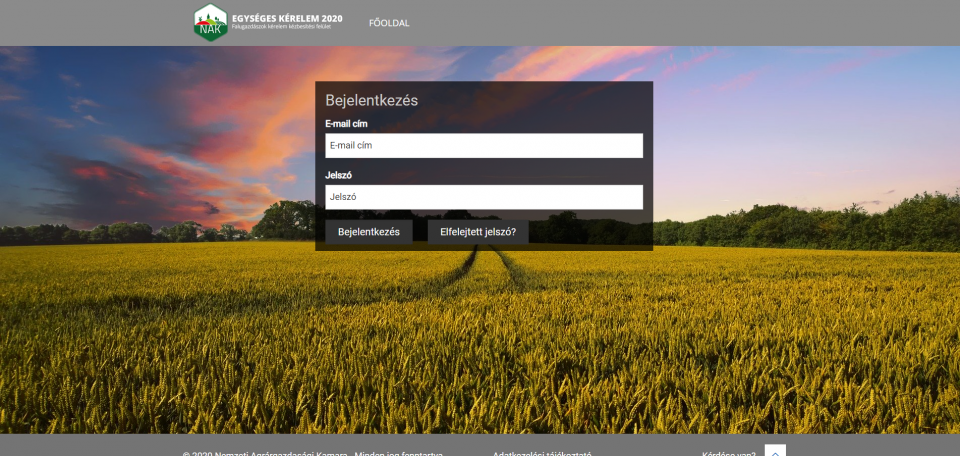Click the bold Jelszó field label
Screen dimensions: 960x456
pos(340,175)
